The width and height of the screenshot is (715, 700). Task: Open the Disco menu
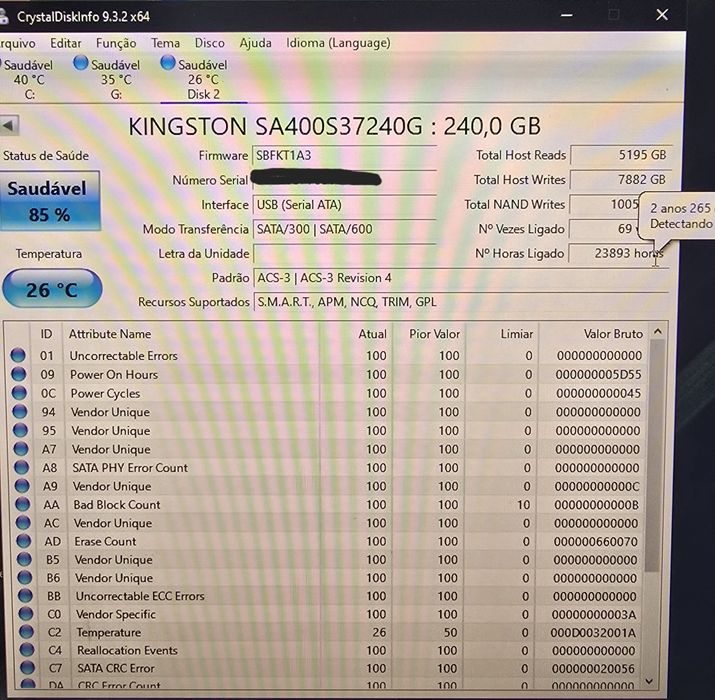pyautogui.click(x=210, y=43)
